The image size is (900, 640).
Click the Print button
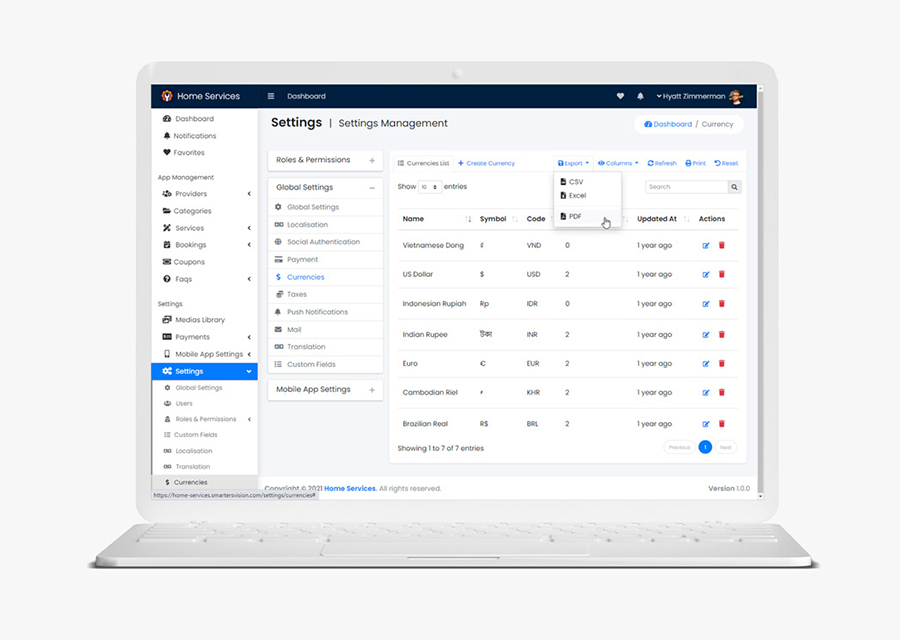coord(695,163)
